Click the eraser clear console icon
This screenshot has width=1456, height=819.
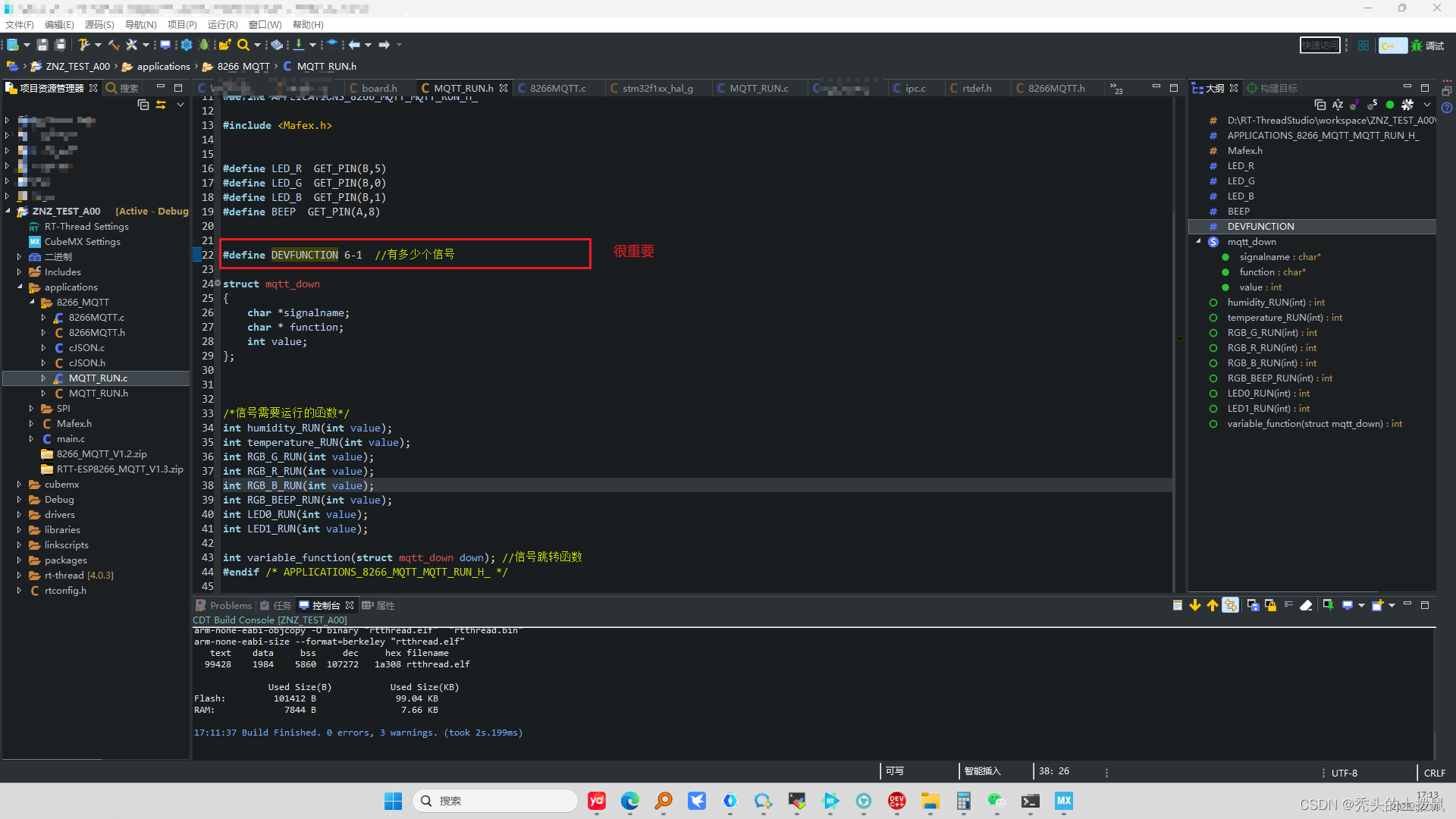1306,605
